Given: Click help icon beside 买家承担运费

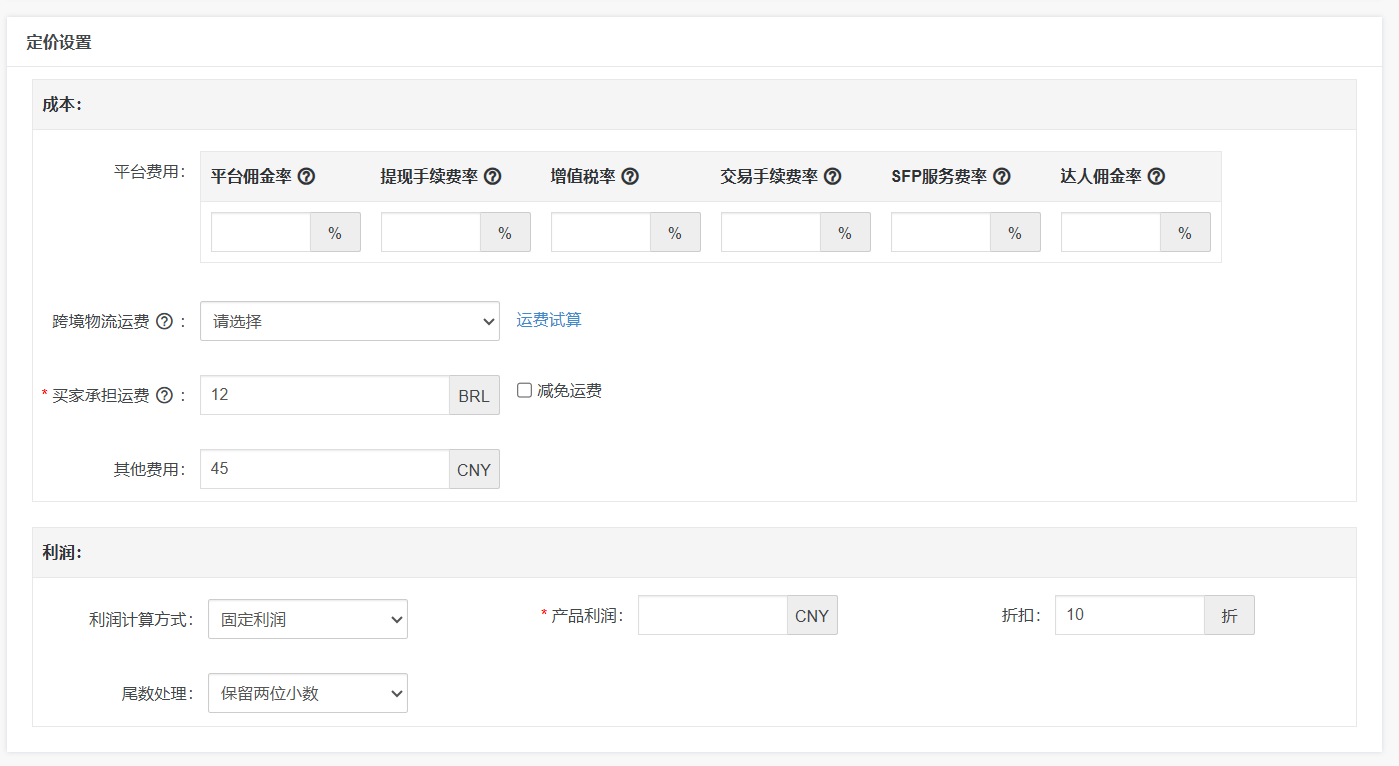Looking at the screenshot, I should [164, 396].
